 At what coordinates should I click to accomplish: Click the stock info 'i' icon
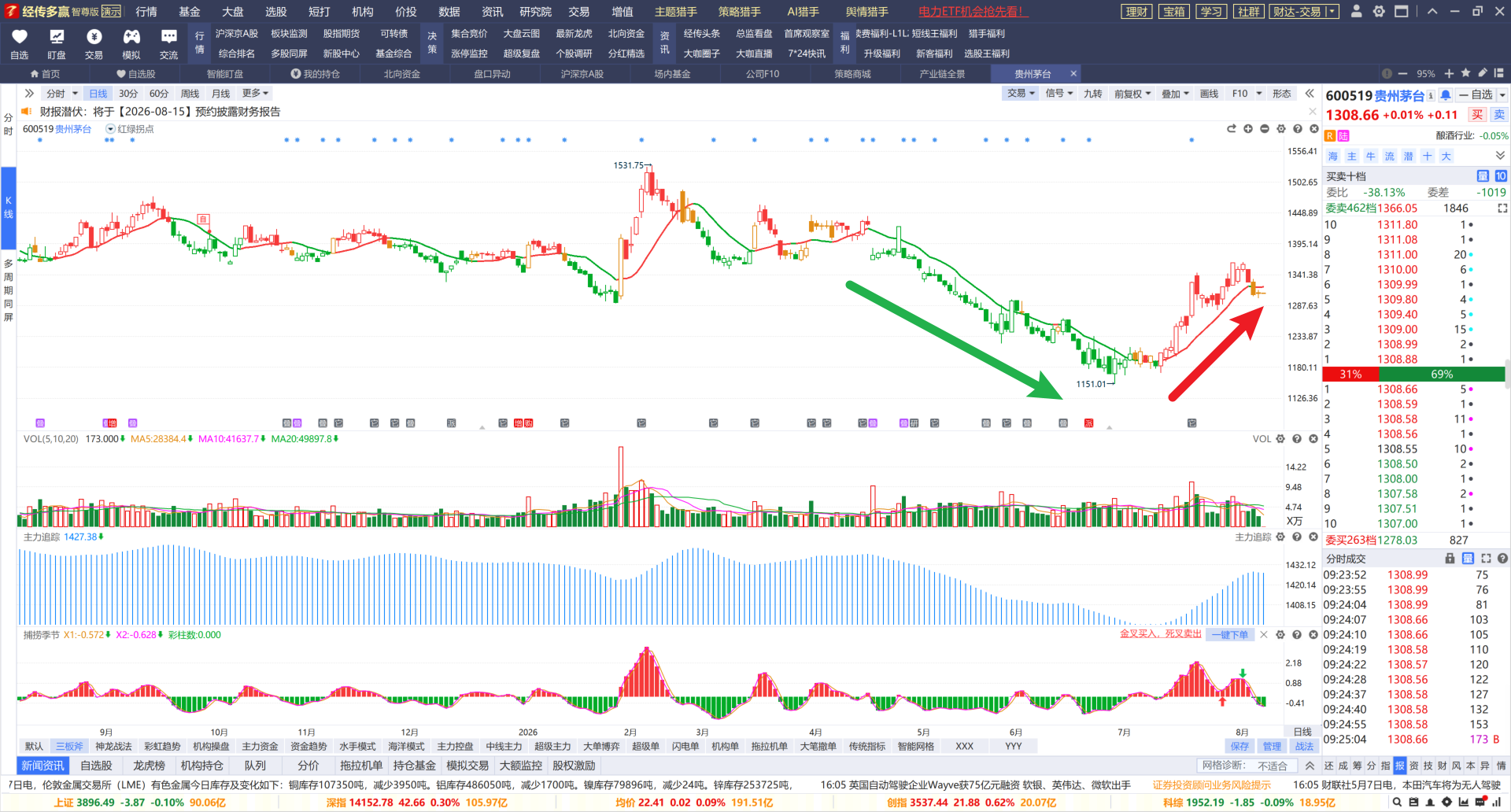(x=1431, y=95)
